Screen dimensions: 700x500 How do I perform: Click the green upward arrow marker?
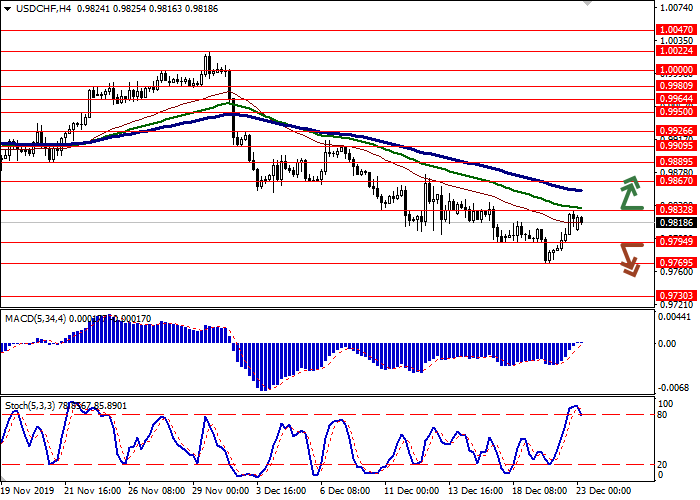tap(630, 193)
